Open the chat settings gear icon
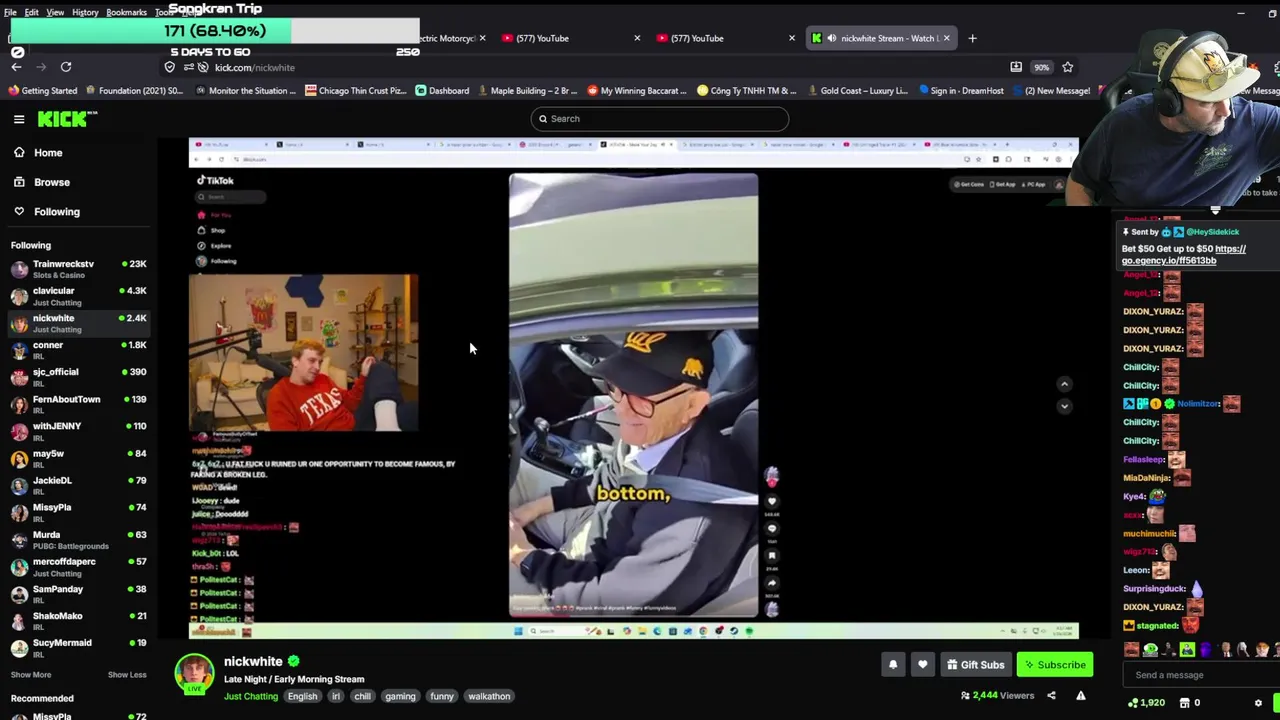Viewport: 1280px width, 720px height. 1258,703
